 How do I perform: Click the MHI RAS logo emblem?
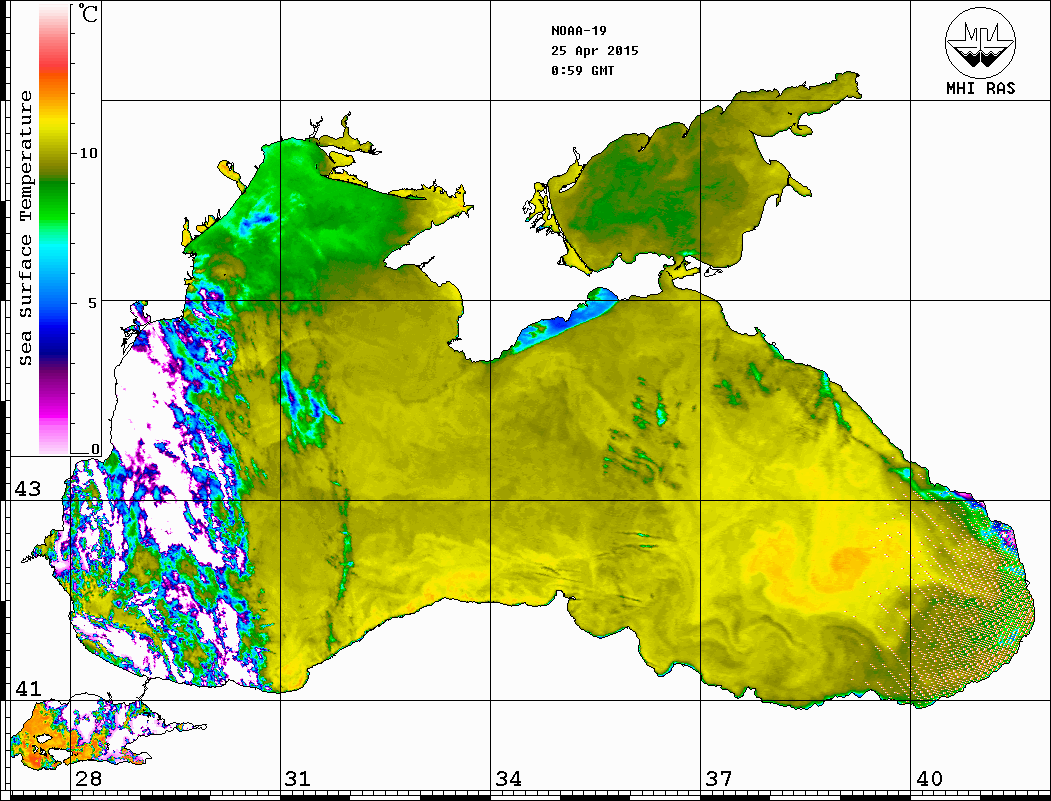tap(981, 42)
